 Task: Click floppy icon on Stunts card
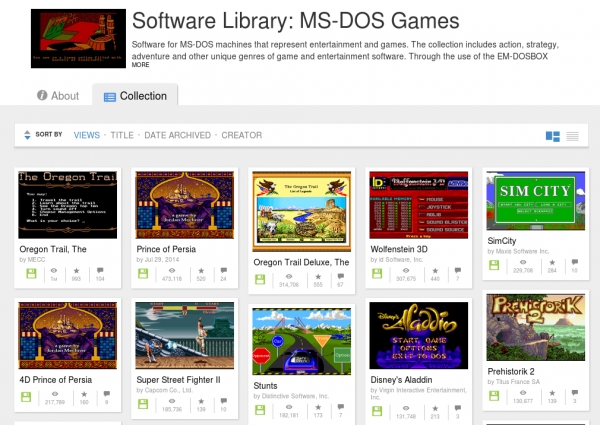tap(260, 410)
